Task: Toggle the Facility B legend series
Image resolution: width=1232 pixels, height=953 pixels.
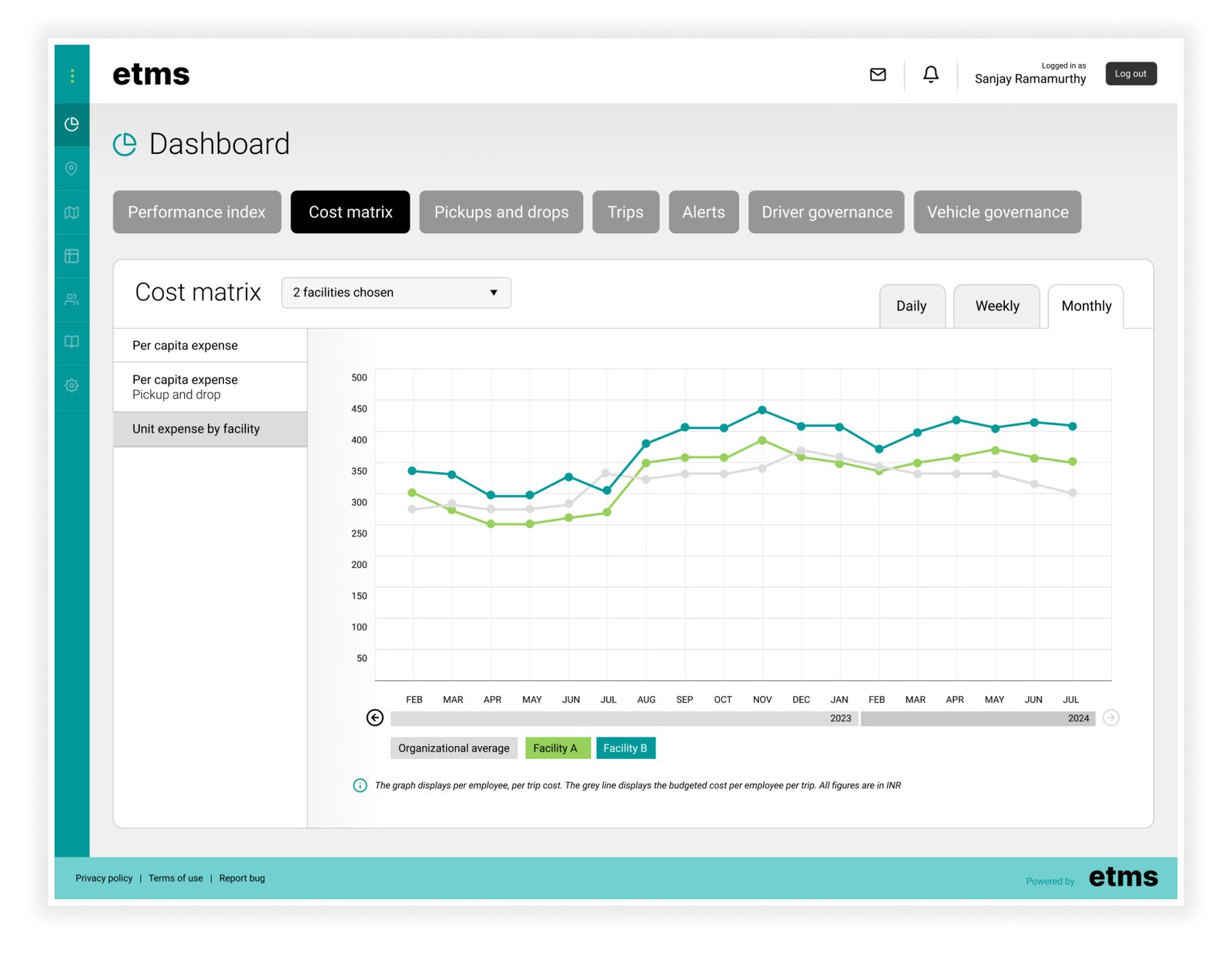Action: (625, 748)
